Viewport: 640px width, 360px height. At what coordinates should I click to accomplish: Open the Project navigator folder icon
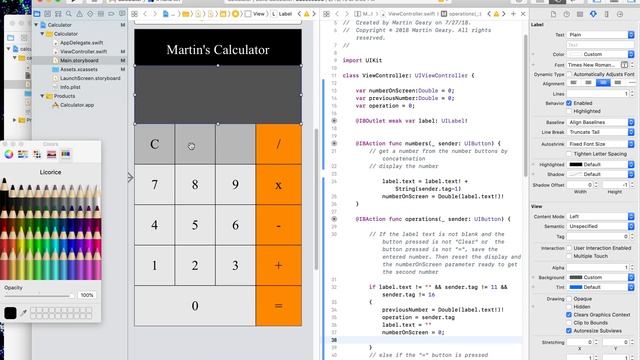(37, 13)
